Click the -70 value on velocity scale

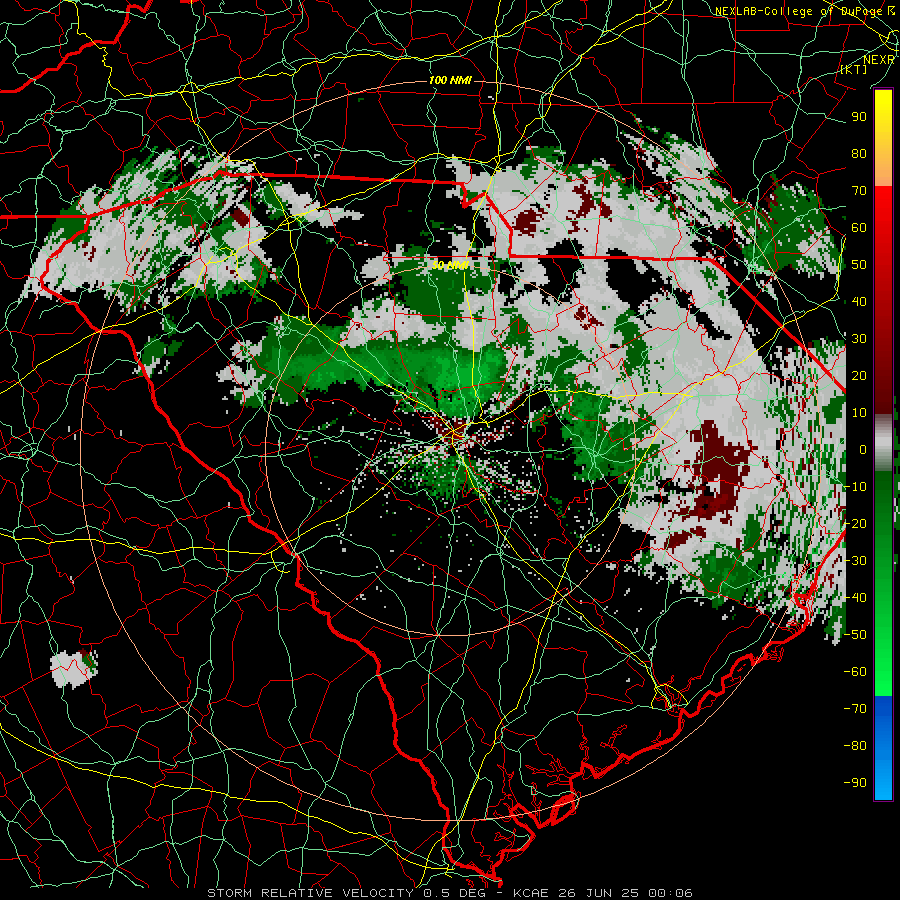click(855, 709)
